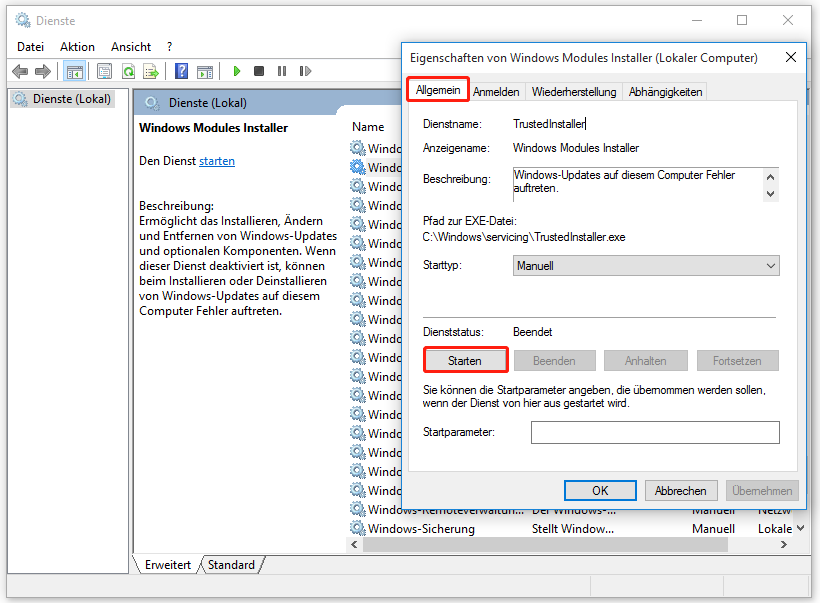
Task: Switch to the Wiederherstellung tab
Action: [x=574, y=92]
